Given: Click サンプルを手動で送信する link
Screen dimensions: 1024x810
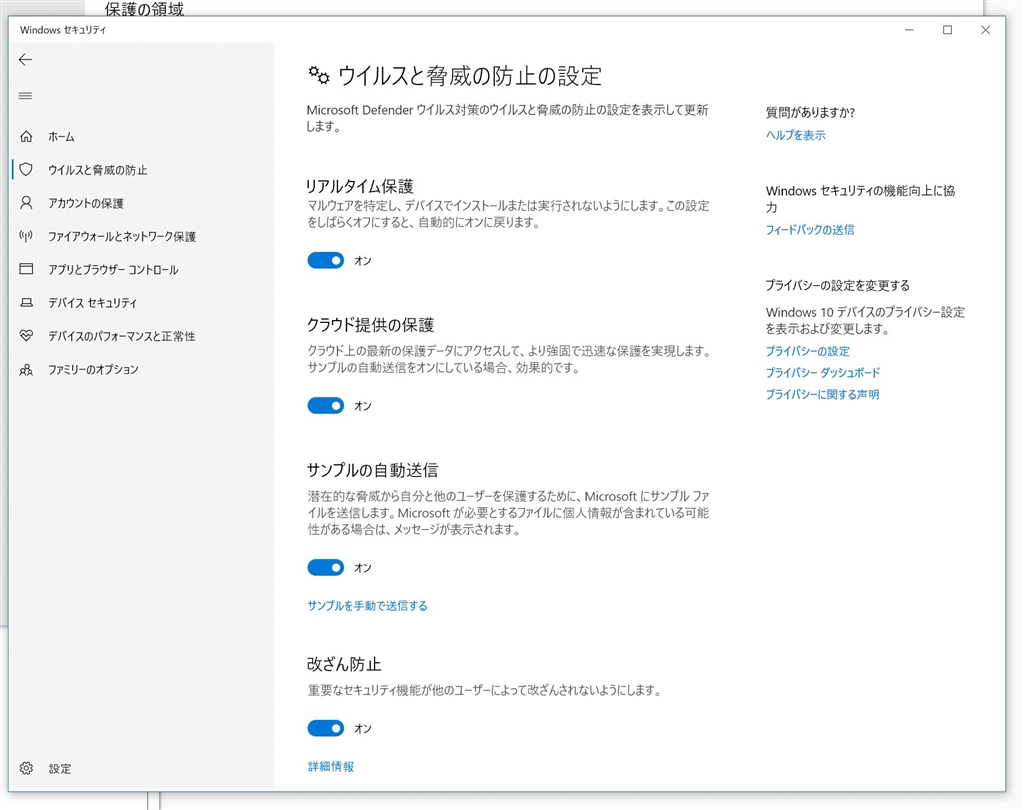Looking at the screenshot, I should (367, 606).
